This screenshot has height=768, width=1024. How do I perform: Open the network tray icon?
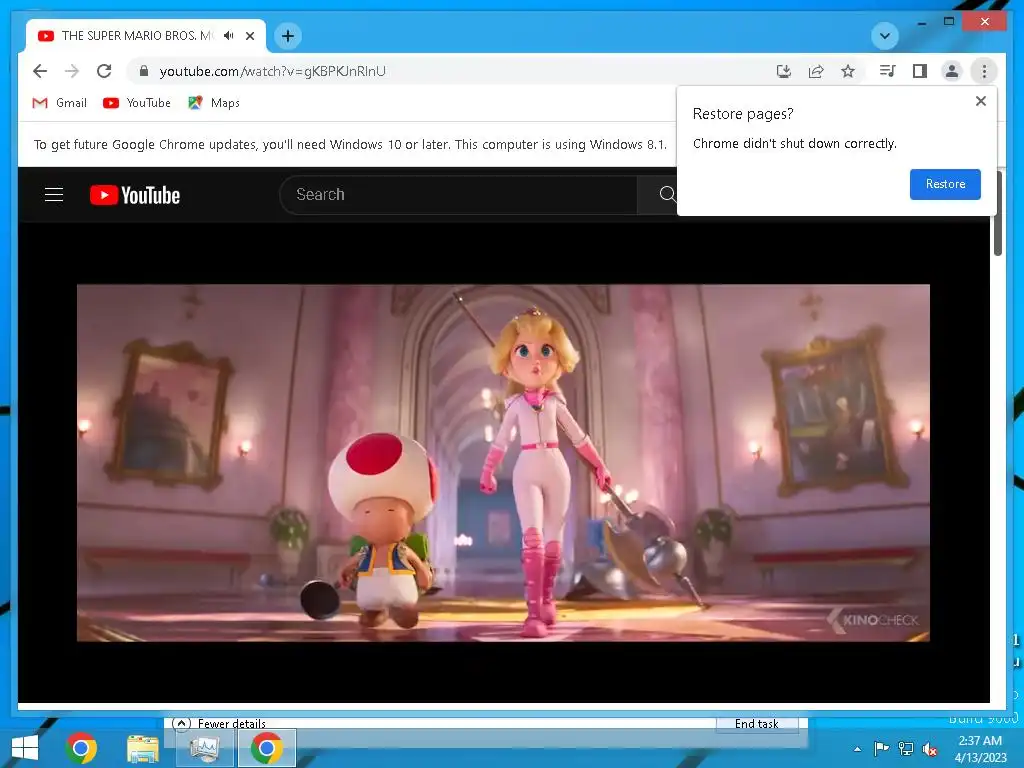tap(906, 748)
